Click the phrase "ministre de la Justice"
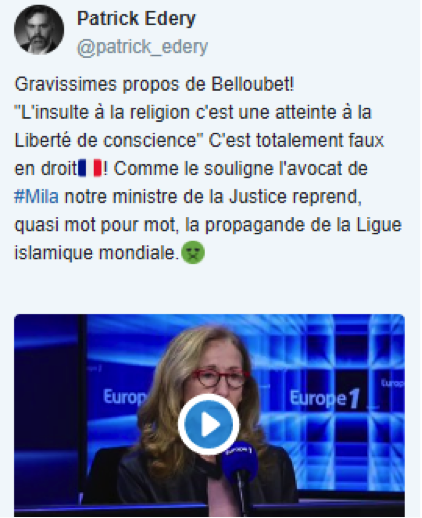This screenshot has width=422, height=518. pyautogui.click(x=200, y=196)
